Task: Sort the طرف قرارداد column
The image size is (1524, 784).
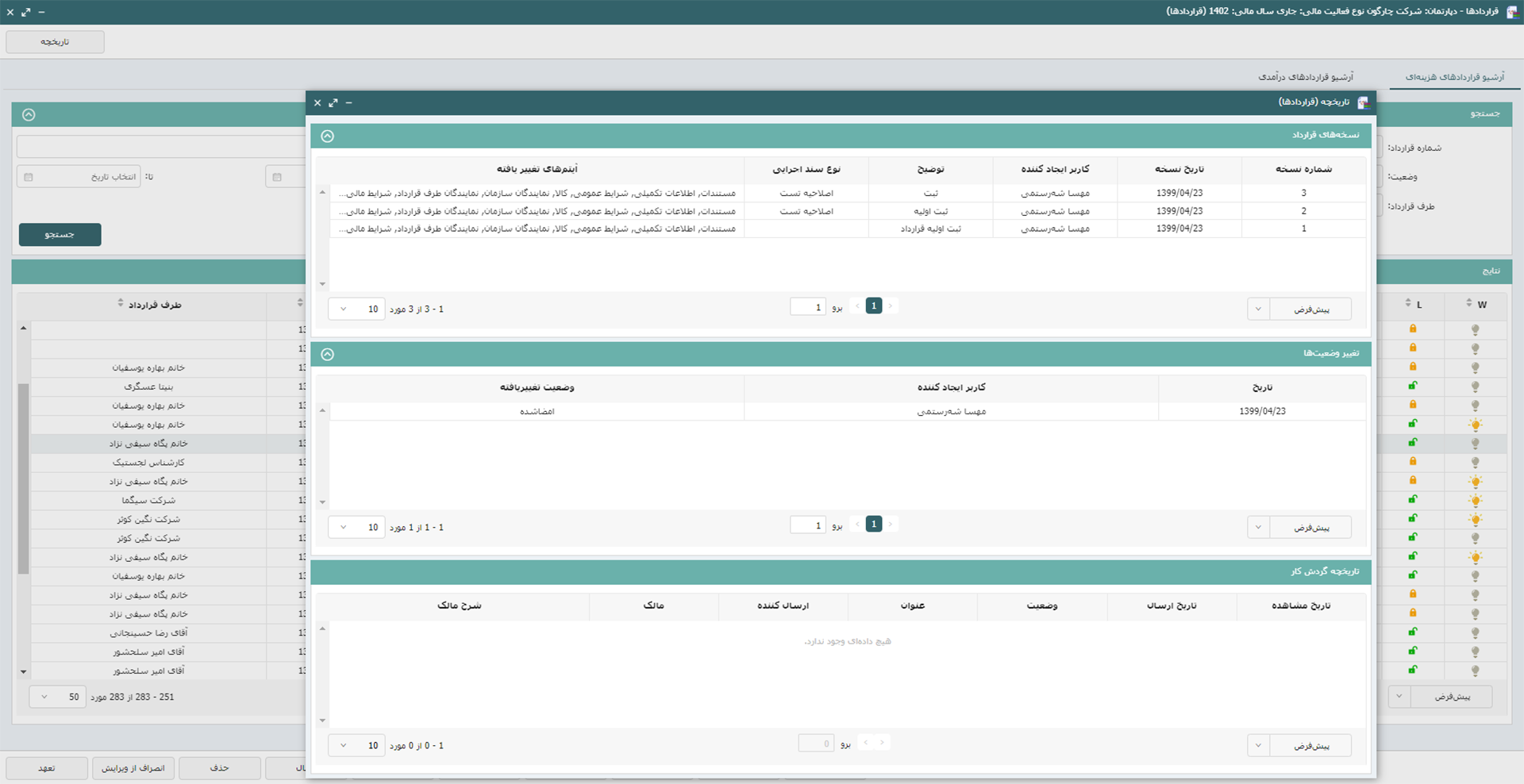Action: point(121,304)
